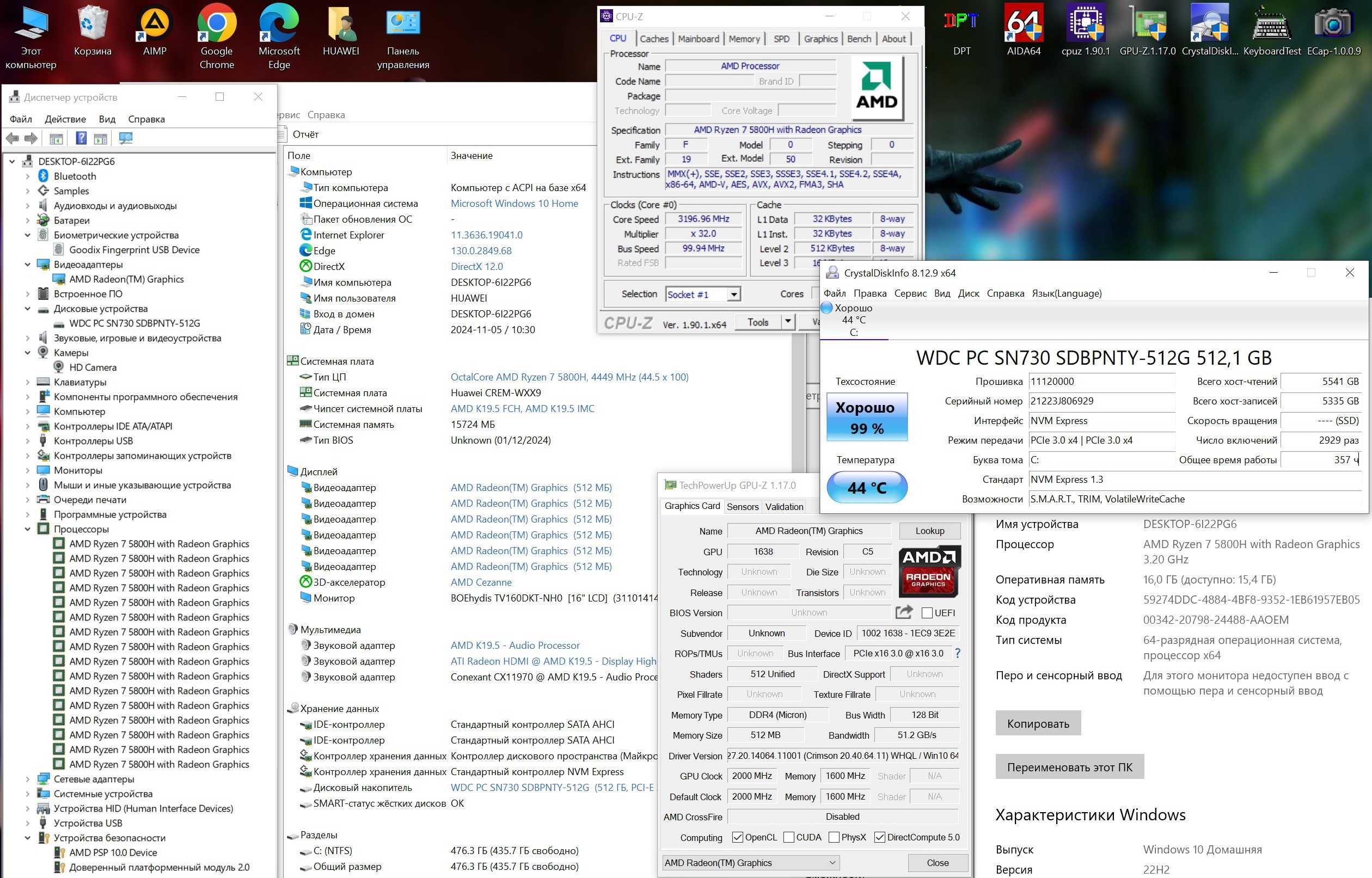Click the Хорошо 99 % health status indicator
The width and height of the screenshot is (1372, 878).
(x=867, y=417)
